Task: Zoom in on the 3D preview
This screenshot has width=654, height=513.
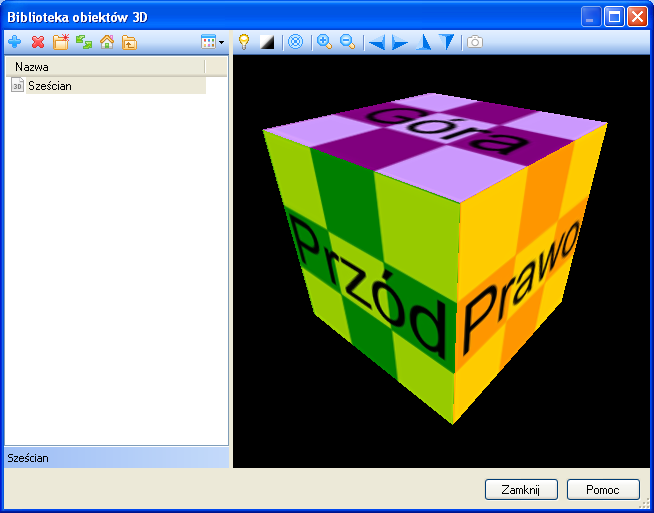Action: coord(324,42)
